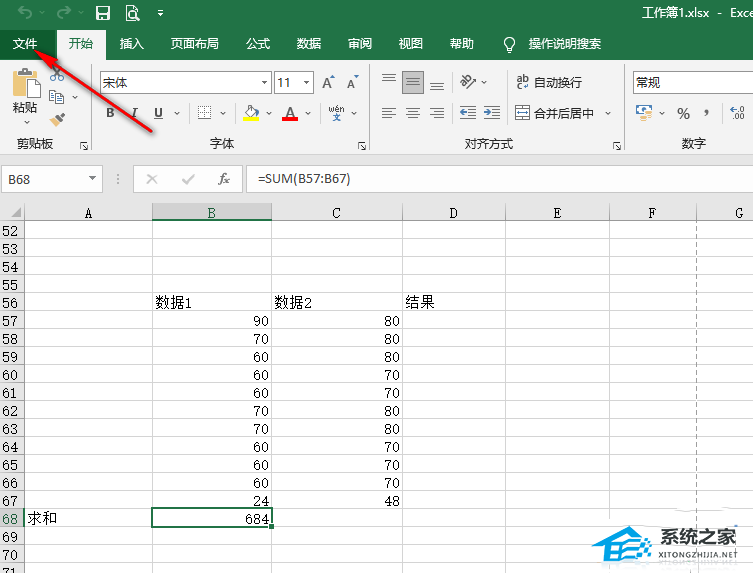The image size is (753, 573).
Task: Switch to the 审阅 tab
Action: [x=360, y=44]
